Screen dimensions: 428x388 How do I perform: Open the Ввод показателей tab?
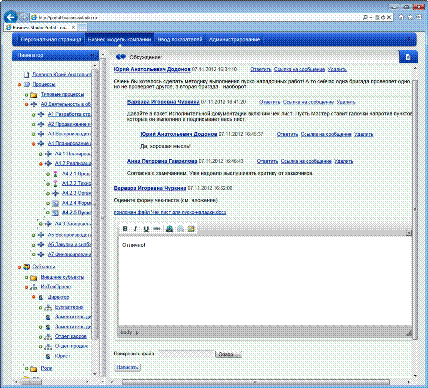(180, 39)
